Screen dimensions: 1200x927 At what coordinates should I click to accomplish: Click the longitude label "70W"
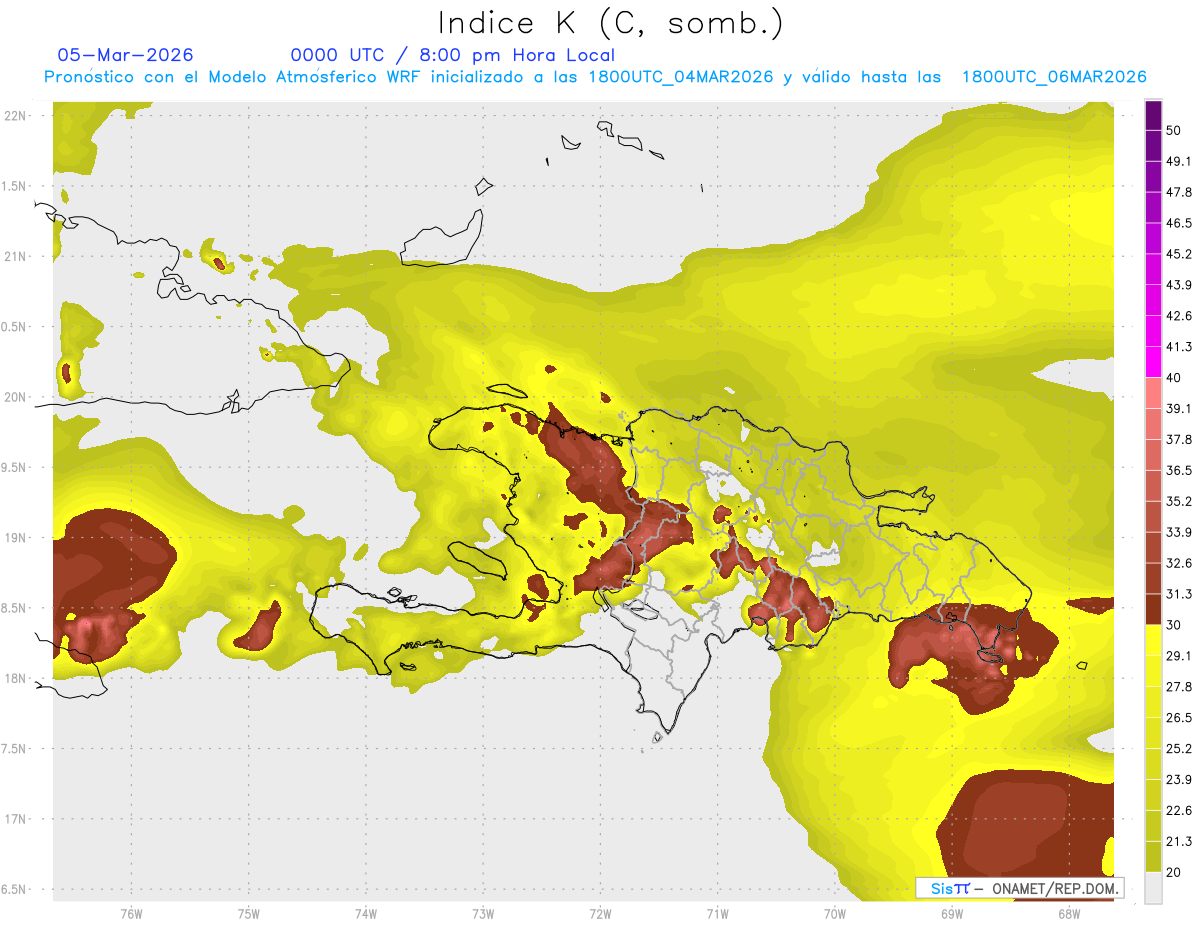point(835,913)
